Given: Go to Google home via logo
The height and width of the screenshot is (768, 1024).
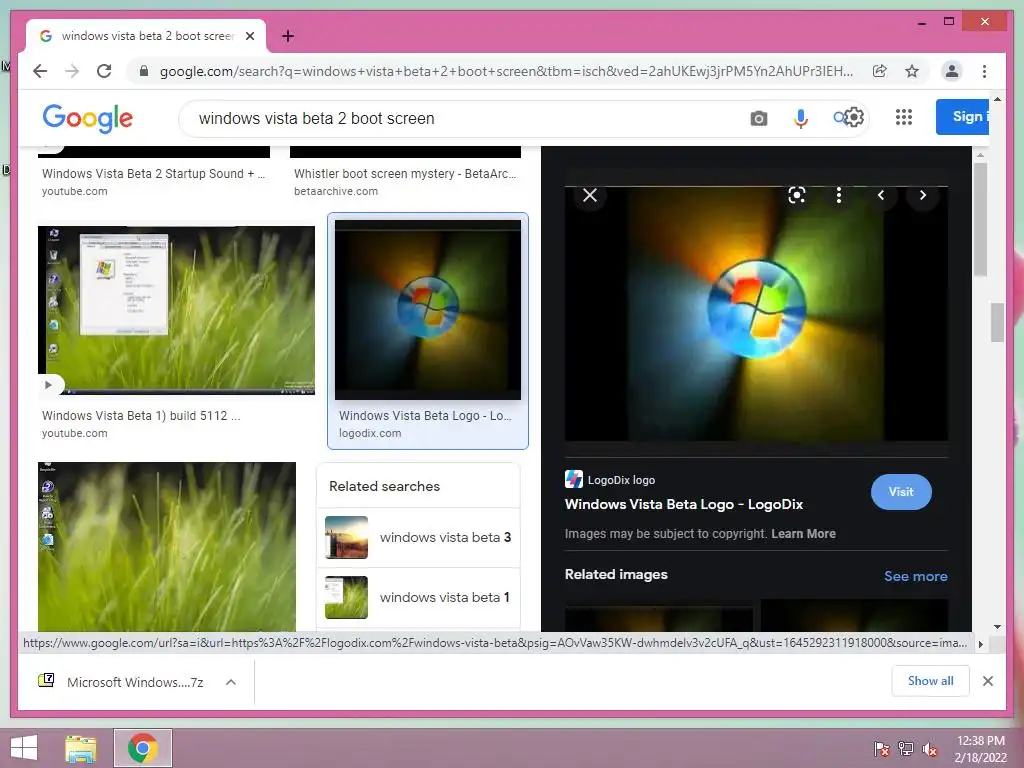Looking at the screenshot, I should (x=88, y=118).
